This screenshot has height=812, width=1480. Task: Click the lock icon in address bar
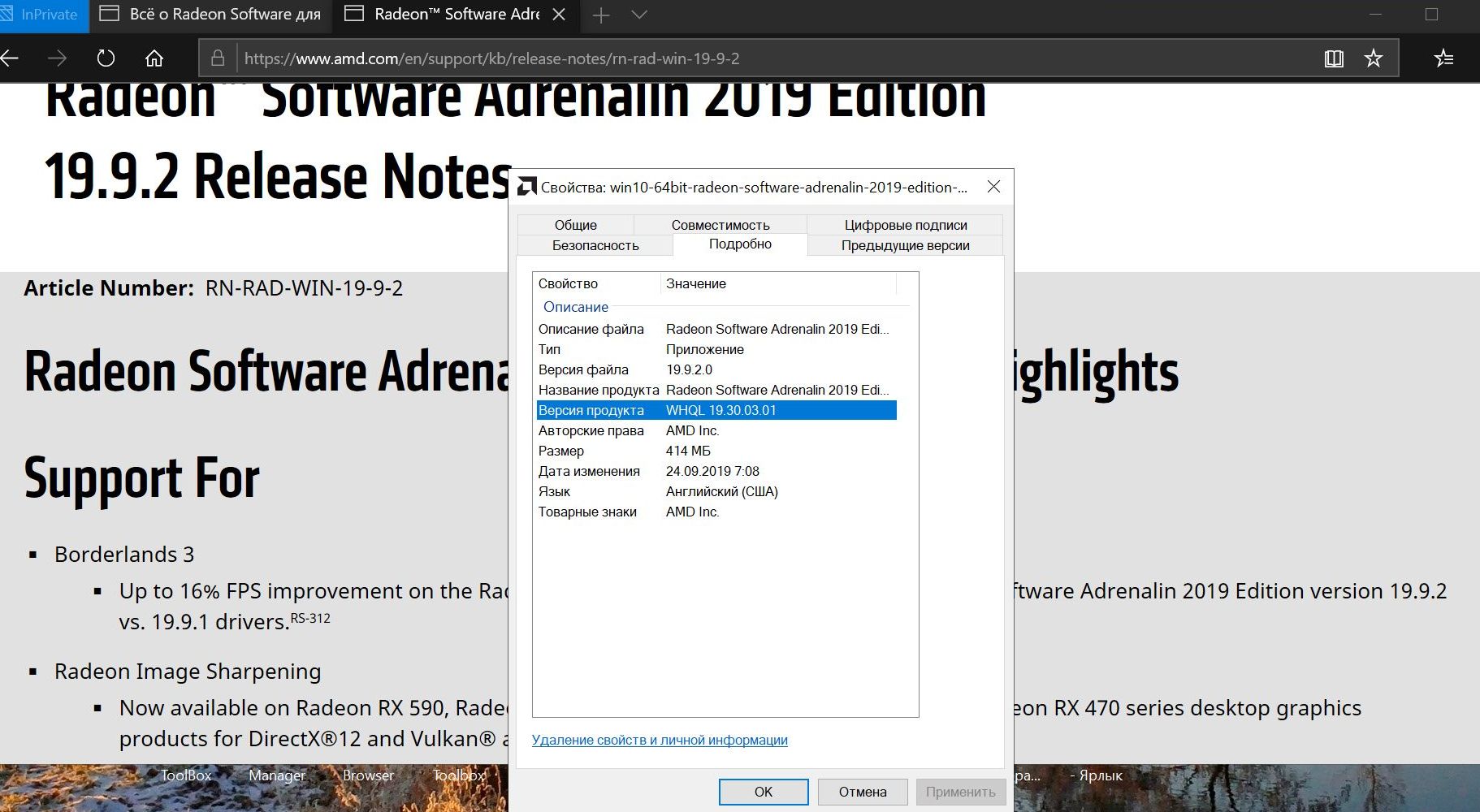coord(218,58)
